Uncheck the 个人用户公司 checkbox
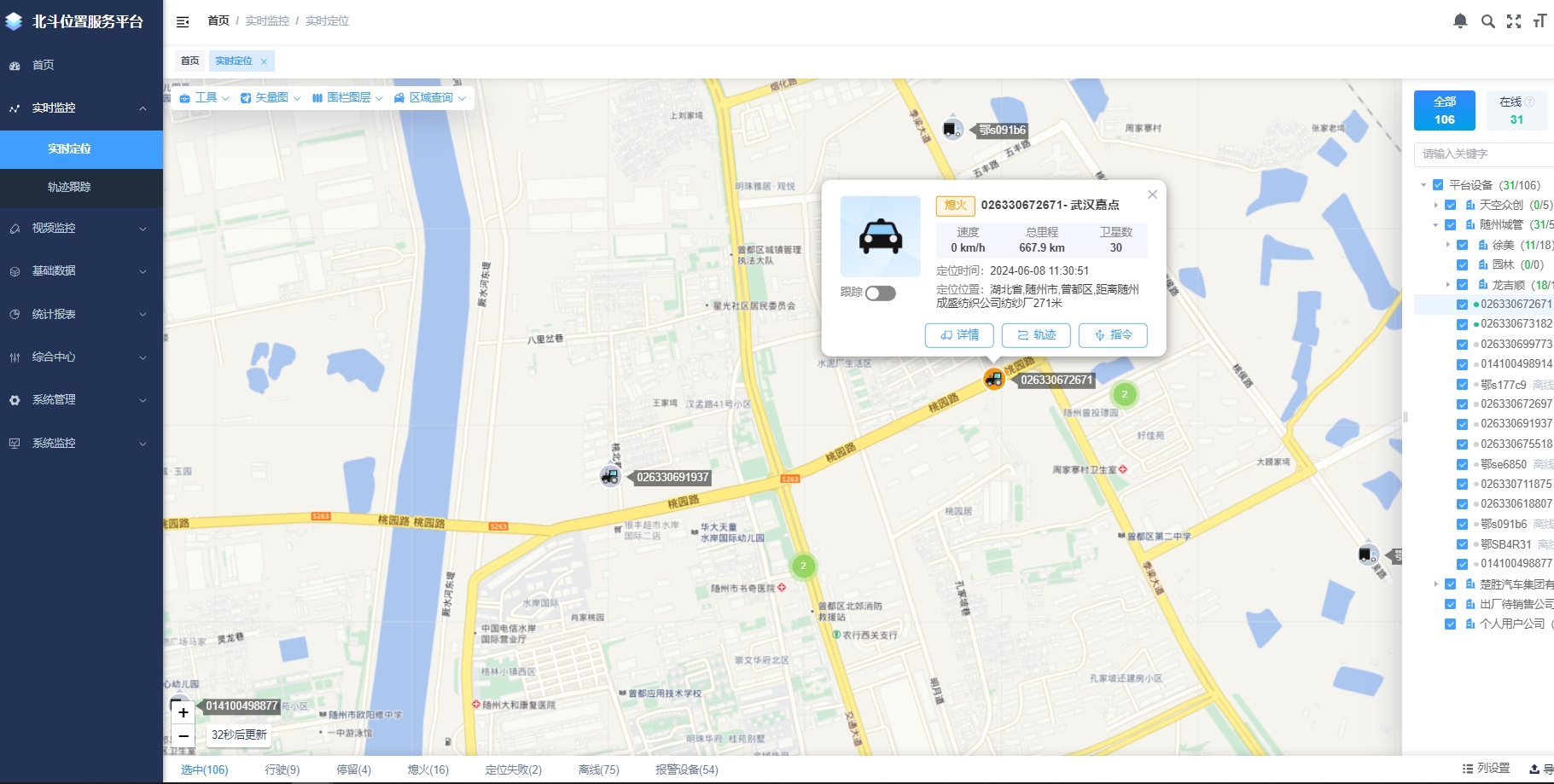1554x784 pixels. (1450, 624)
